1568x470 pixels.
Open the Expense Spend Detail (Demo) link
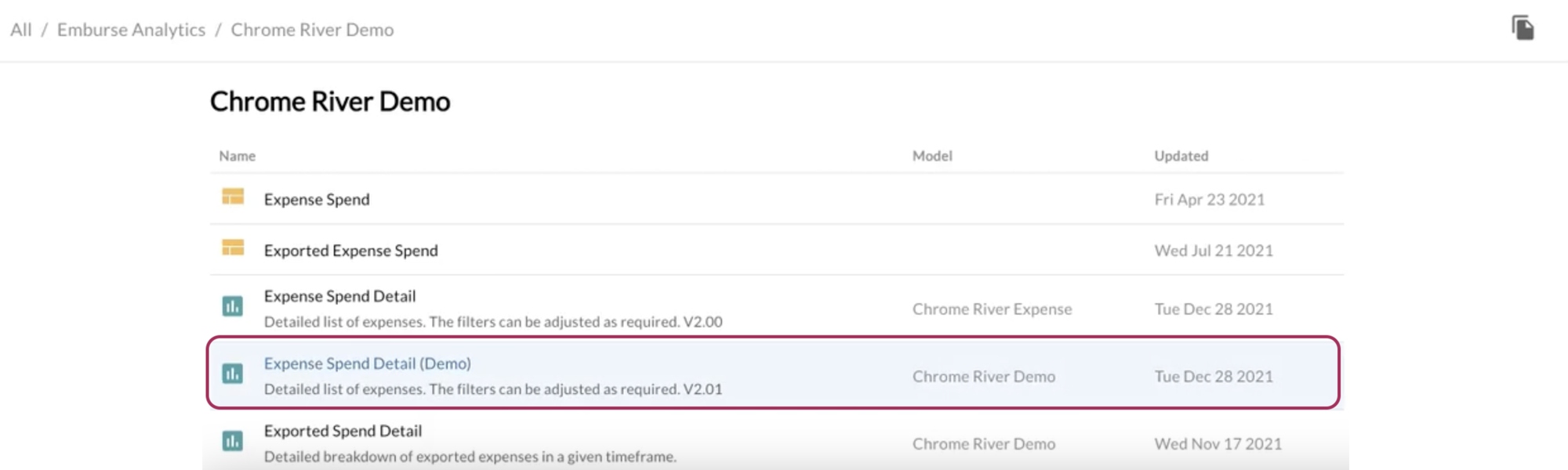point(367,363)
